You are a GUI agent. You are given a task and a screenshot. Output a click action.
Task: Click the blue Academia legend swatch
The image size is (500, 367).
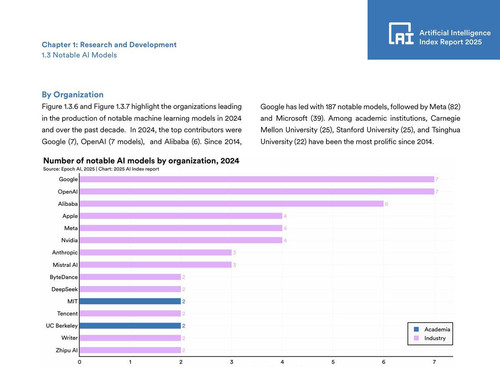[416, 329]
